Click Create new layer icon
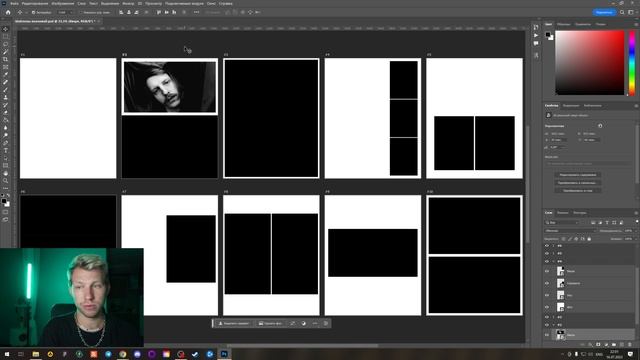Image resolution: width=640 pixels, height=360 pixels. [x=622, y=345]
